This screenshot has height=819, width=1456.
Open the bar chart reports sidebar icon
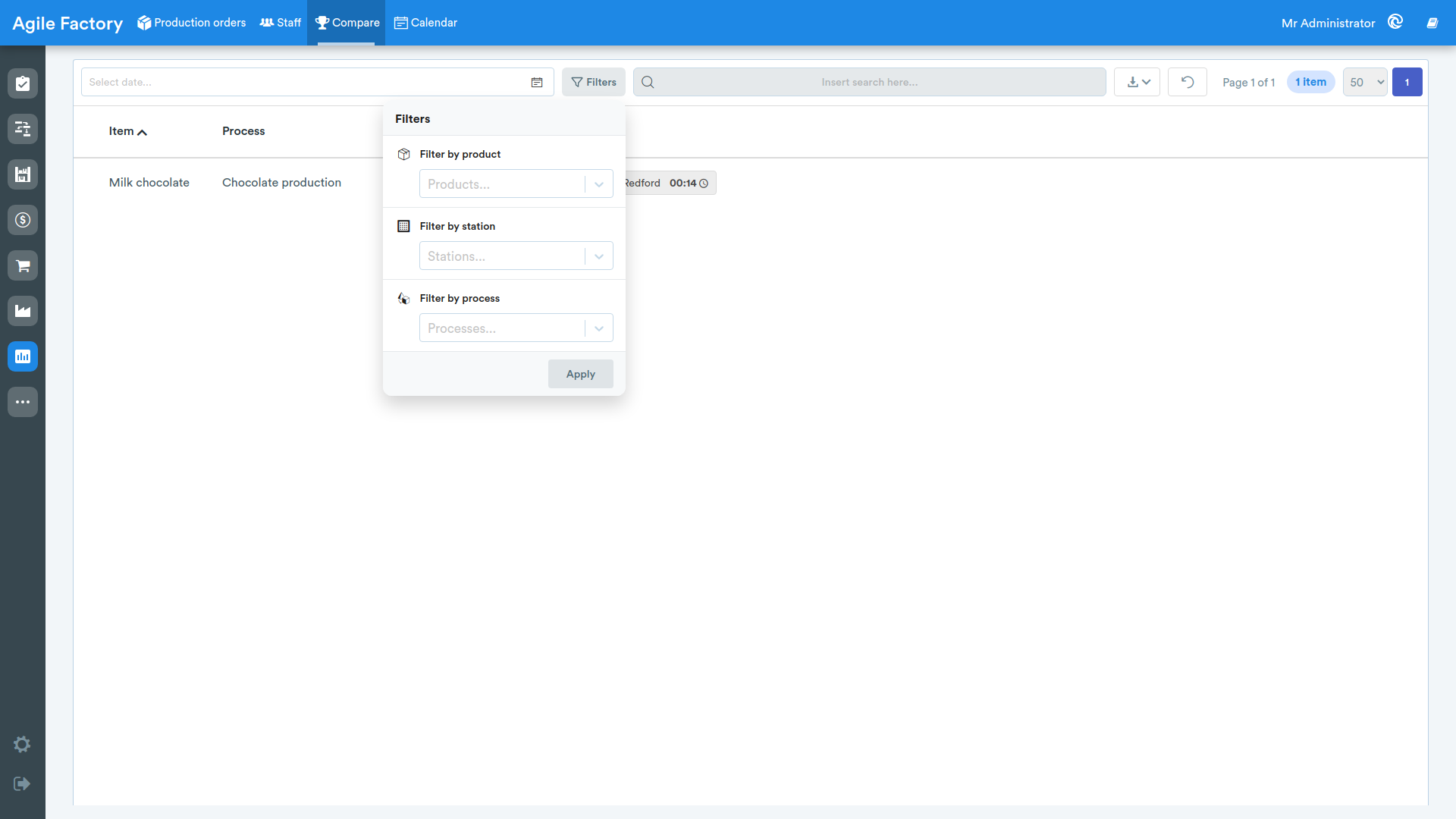[x=23, y=356]
